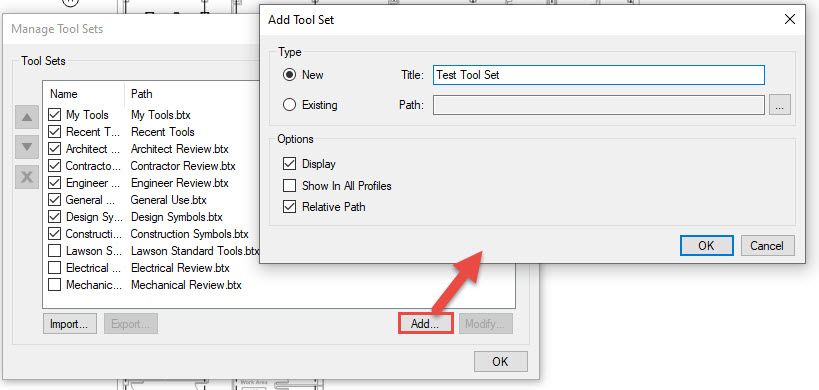Enable the Lawson Standard Tools checkbox
Viewport: 819px width, 390px height.
coord(54,251)
